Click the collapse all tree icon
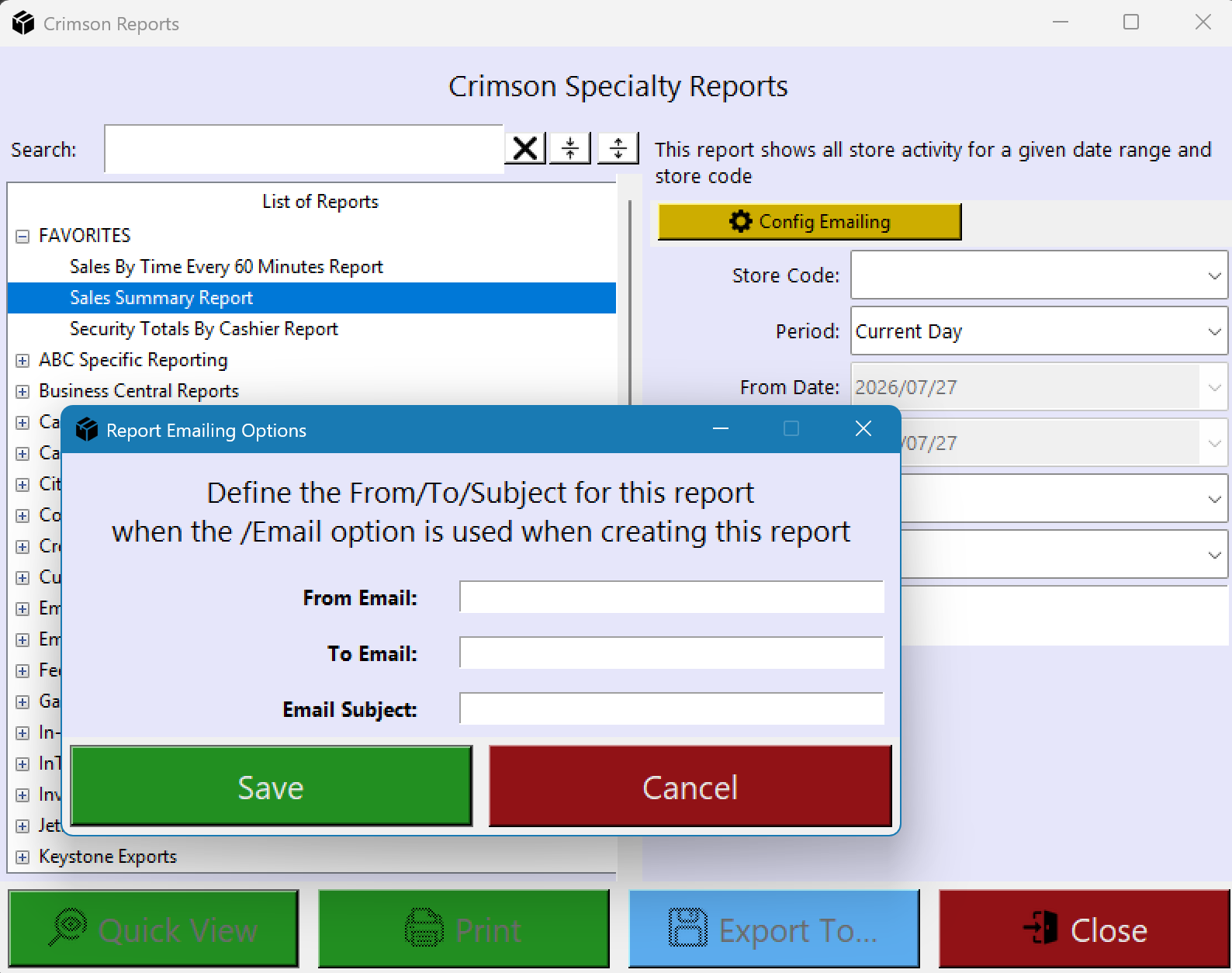The image size is (1232, 973). [570, 147]
